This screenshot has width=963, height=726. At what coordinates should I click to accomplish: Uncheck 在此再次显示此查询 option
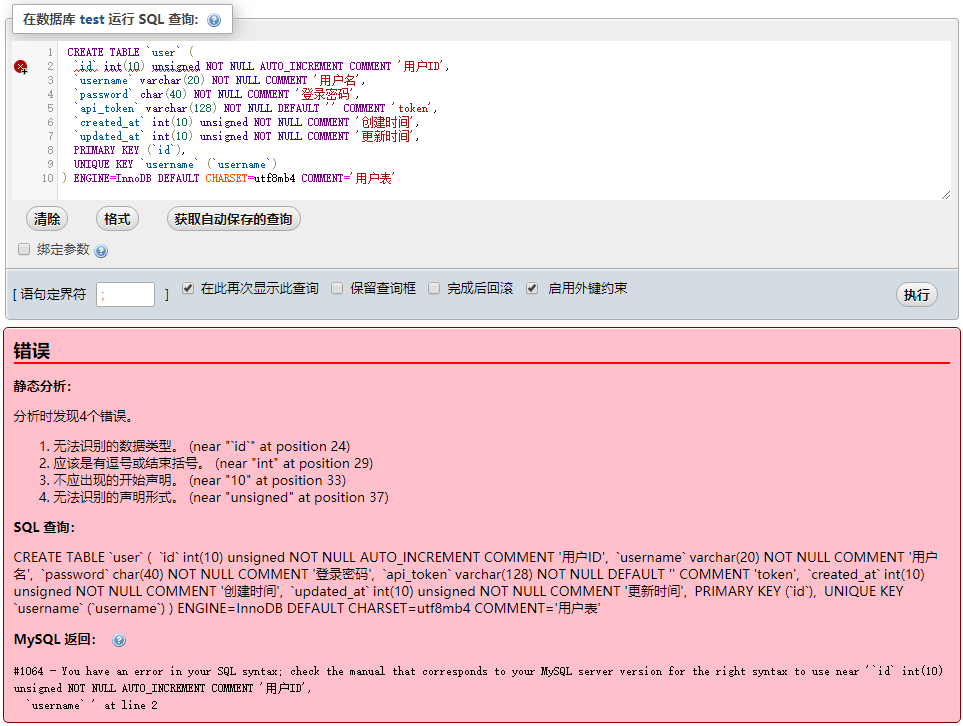[188, 288]
